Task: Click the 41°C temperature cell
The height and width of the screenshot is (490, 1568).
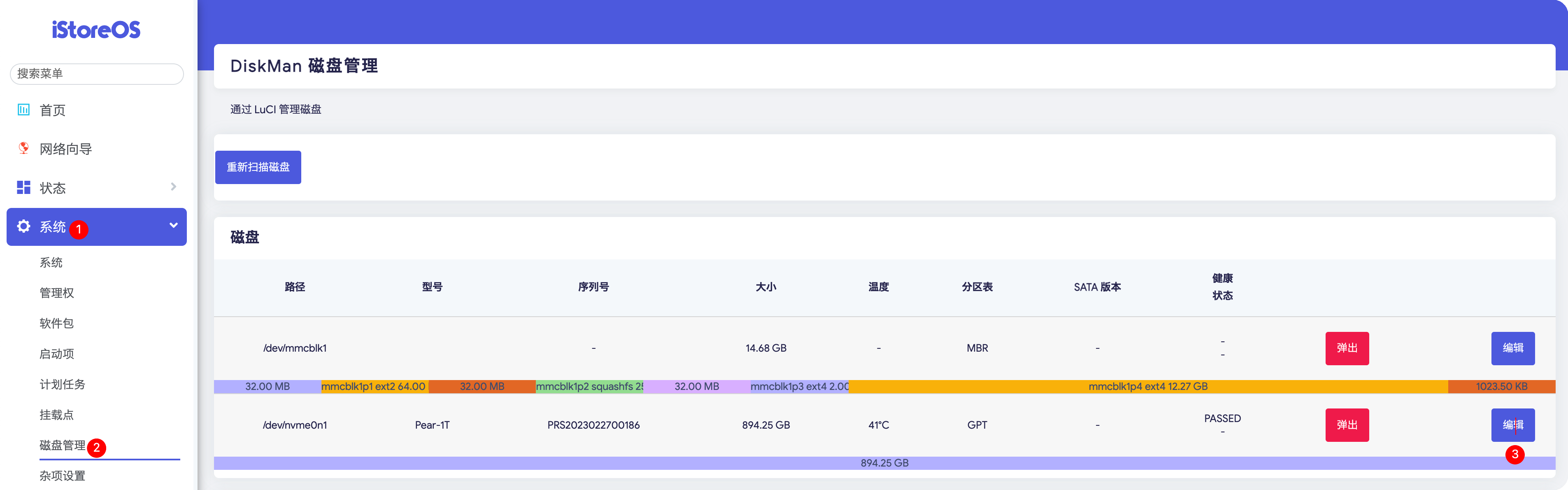Action: coord(878,425)
